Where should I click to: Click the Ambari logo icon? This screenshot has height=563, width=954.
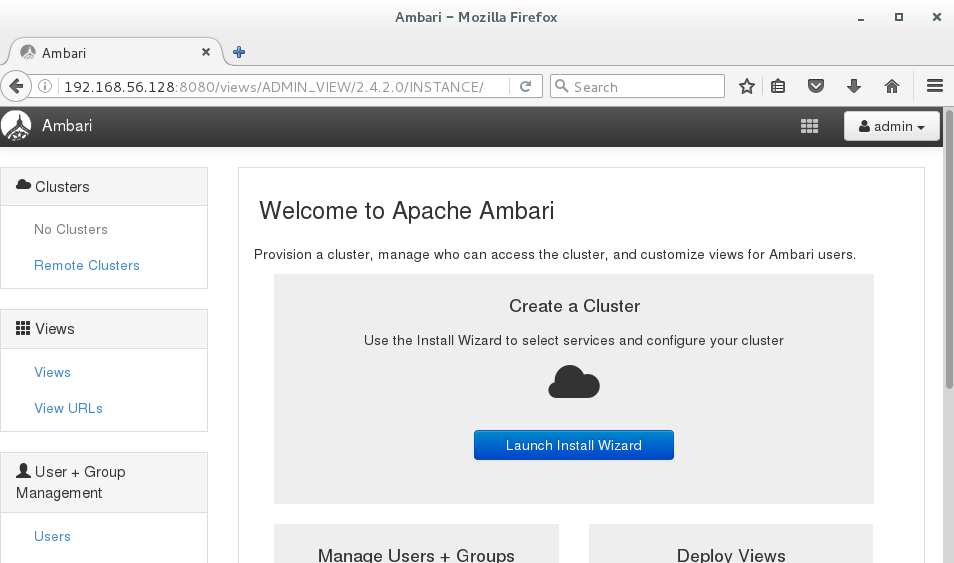coord(17,126)
